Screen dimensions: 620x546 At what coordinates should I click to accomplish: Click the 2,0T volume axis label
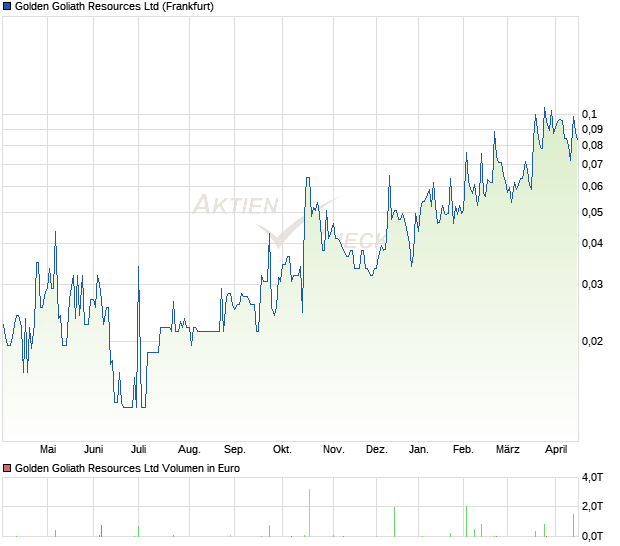592,506
